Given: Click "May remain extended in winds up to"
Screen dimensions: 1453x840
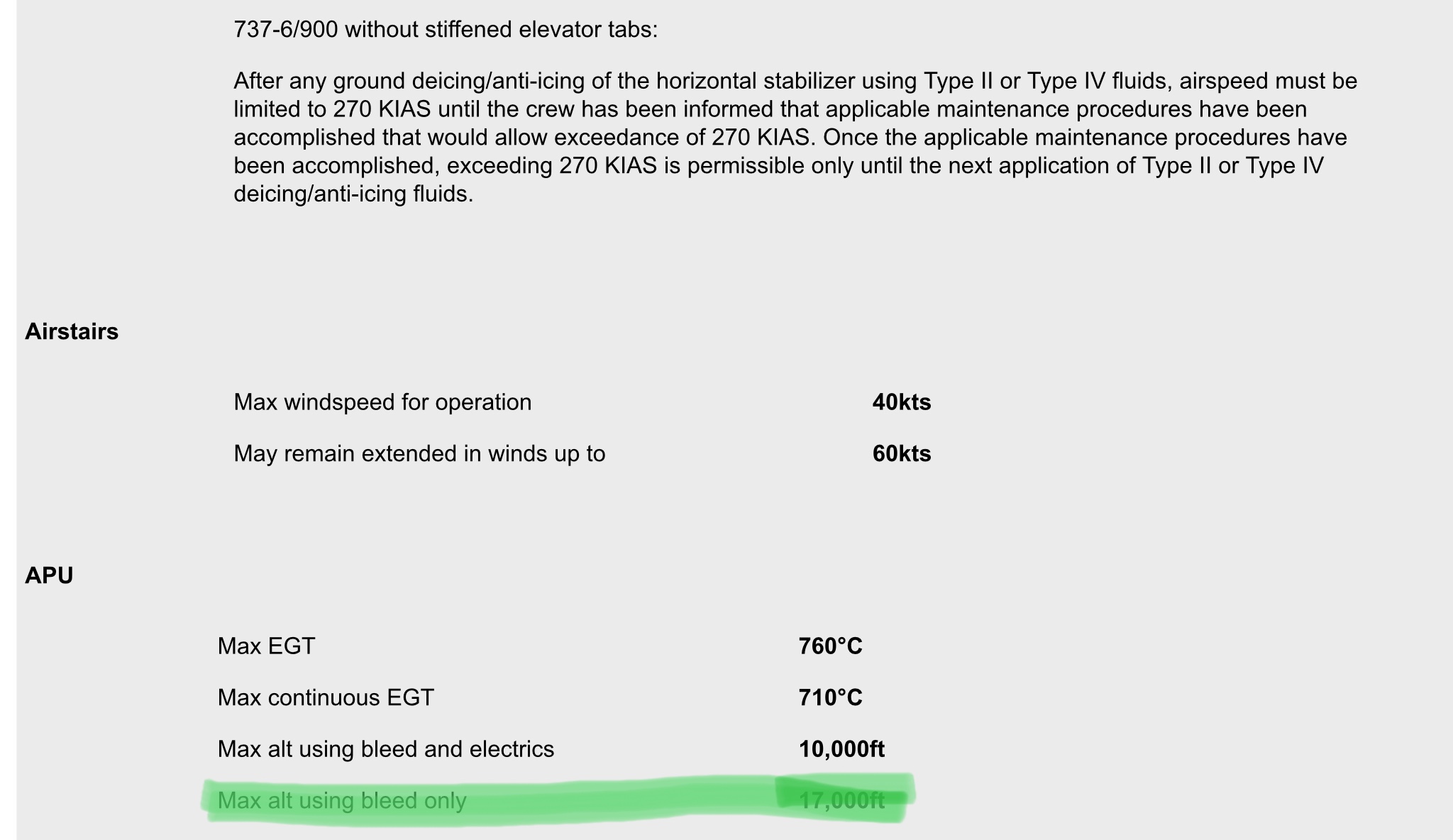Looking at the screenshot, I should 419,453.
